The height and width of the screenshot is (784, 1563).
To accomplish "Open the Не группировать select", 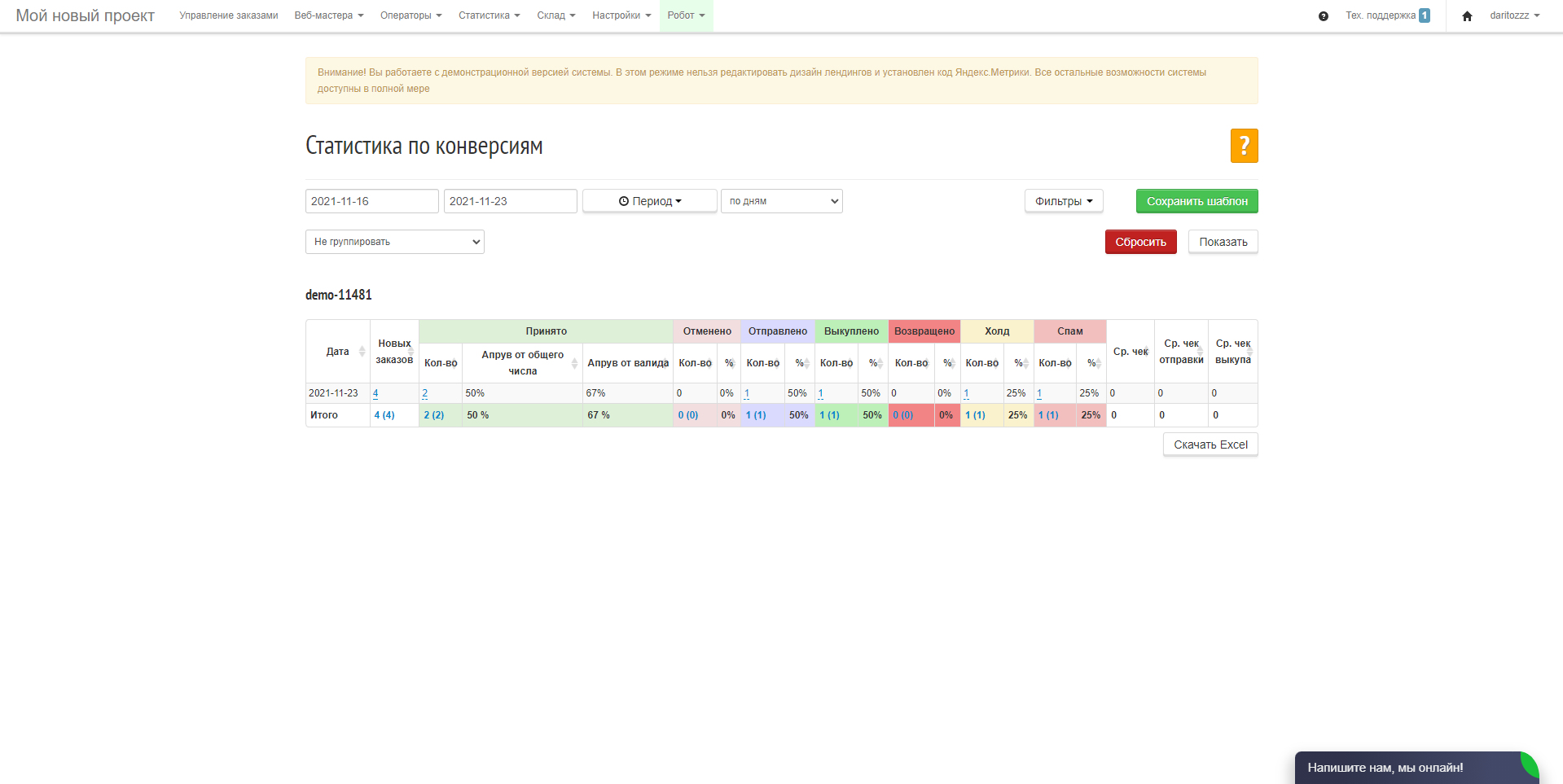I will pos(395,242).
